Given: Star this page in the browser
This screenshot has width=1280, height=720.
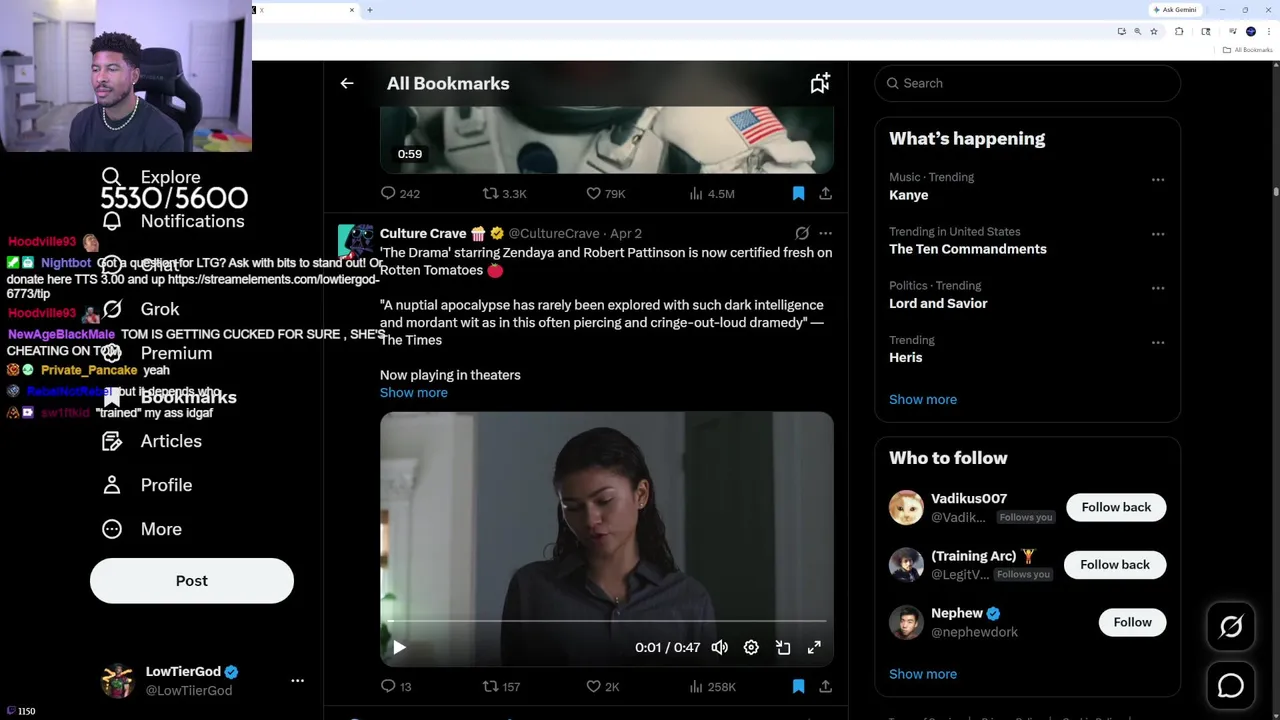Looking at the screenshot, I should (x=1153, y=32).
